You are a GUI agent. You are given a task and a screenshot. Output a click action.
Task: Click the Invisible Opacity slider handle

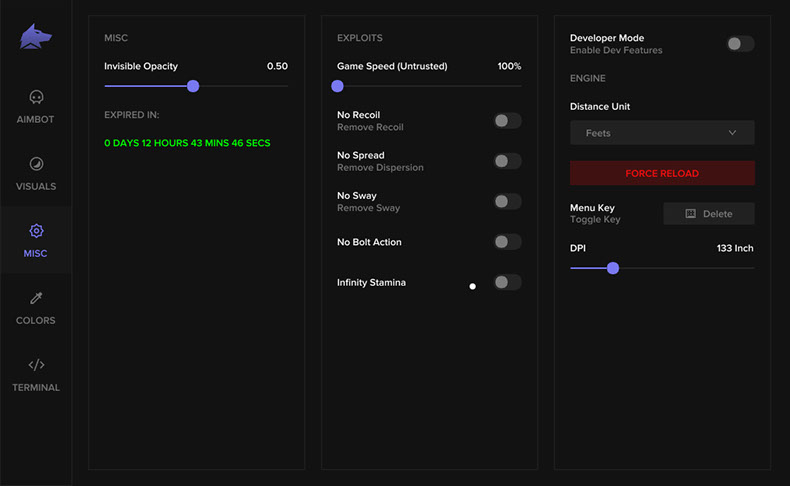click(x=193, y=86)
